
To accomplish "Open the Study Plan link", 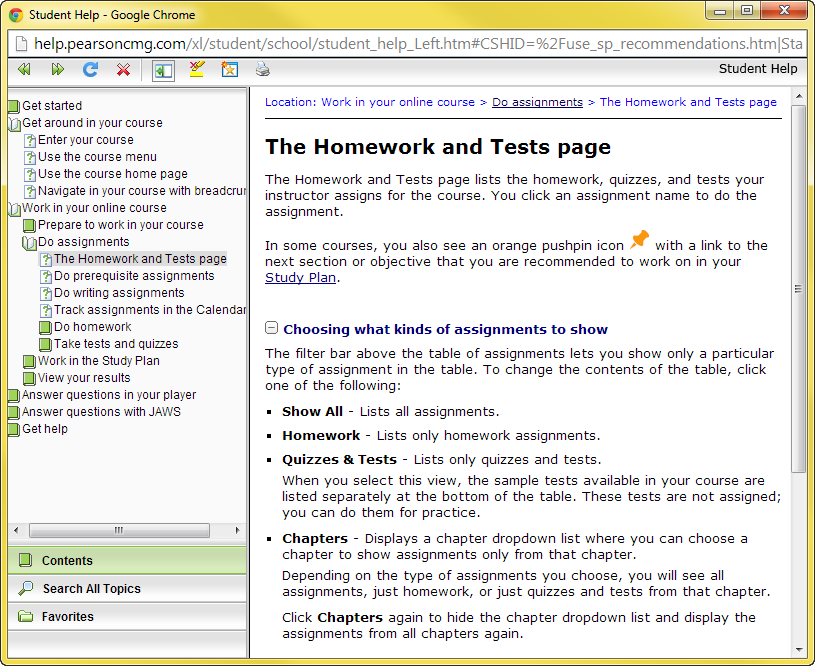I will [300, 278].
